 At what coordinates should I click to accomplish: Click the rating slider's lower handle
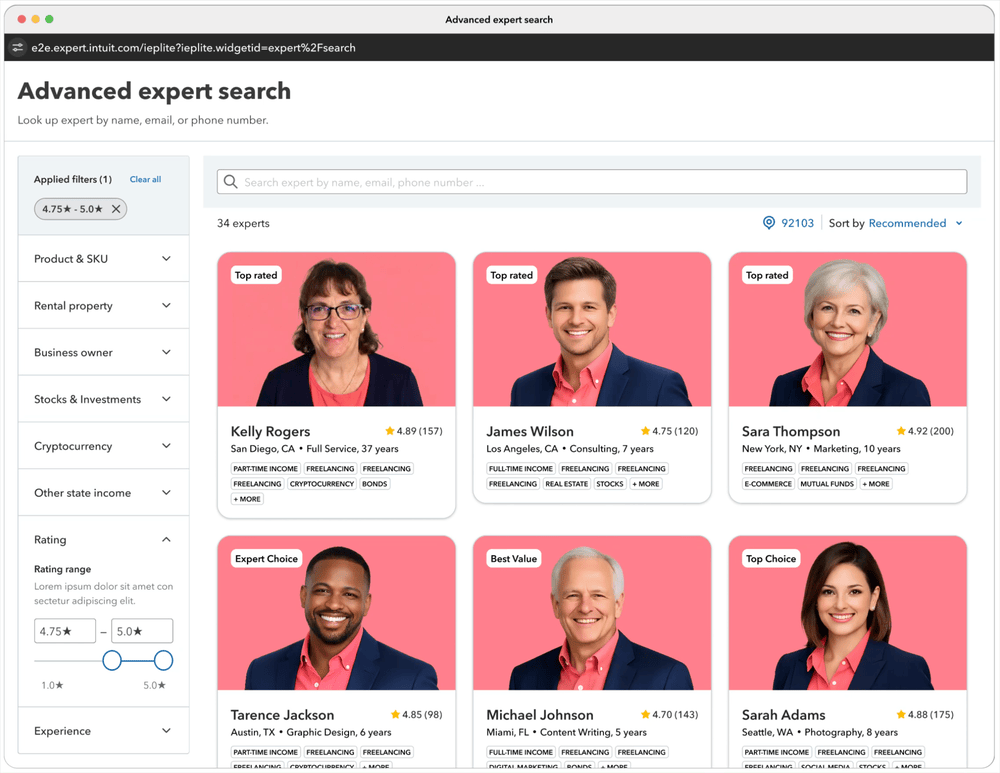pyautogui.click(x=112, y=660)
